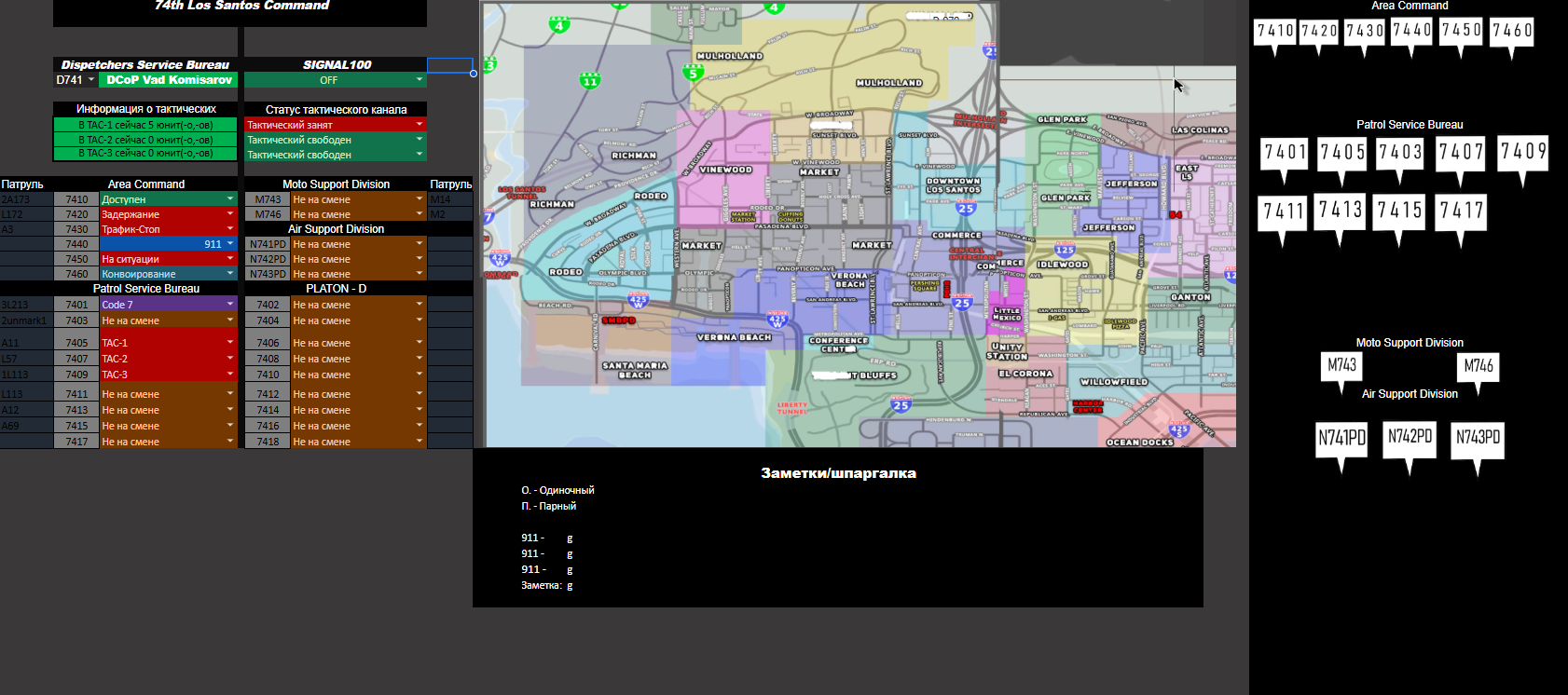Expand status dropdown for unit 7410 'Доступен'
The width and height of the screenshot is (1568, 695).
tap(230, 198)
